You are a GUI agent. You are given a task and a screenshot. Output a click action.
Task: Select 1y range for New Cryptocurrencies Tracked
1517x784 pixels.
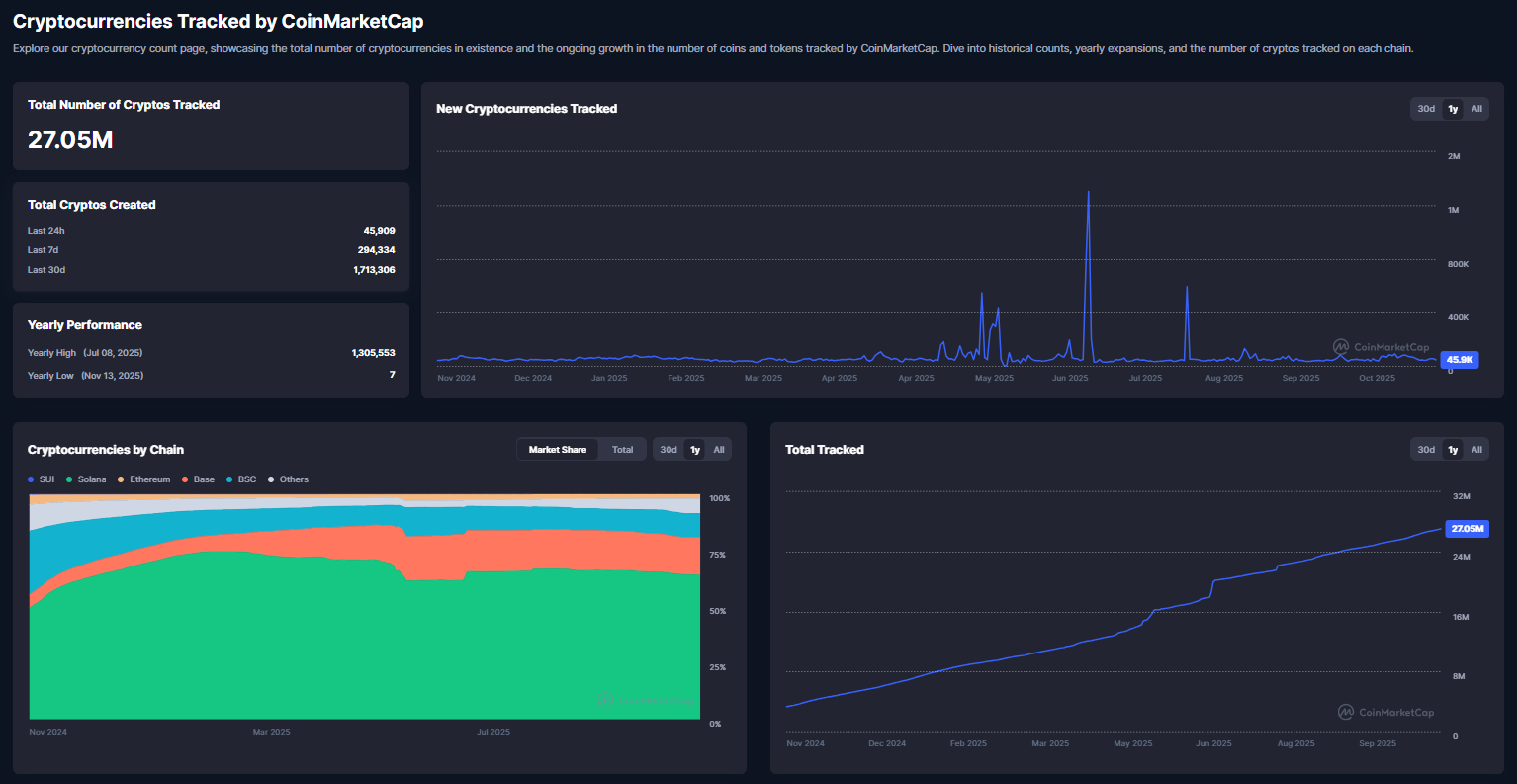point(1453,109)
